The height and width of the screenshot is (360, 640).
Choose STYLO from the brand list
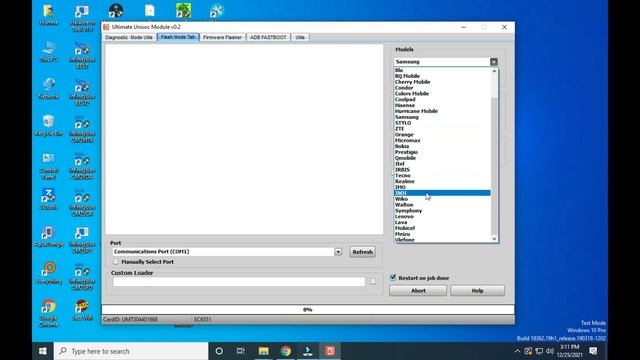tap(442, 123)
